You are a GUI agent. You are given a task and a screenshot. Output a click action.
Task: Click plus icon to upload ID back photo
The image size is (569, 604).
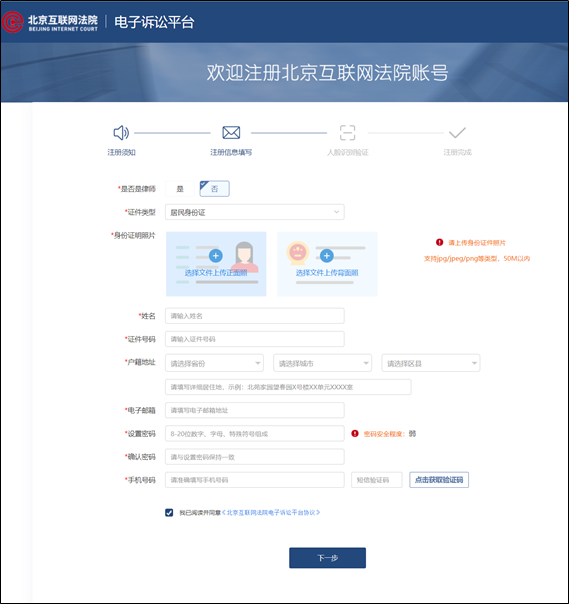(x=327, y=256)
